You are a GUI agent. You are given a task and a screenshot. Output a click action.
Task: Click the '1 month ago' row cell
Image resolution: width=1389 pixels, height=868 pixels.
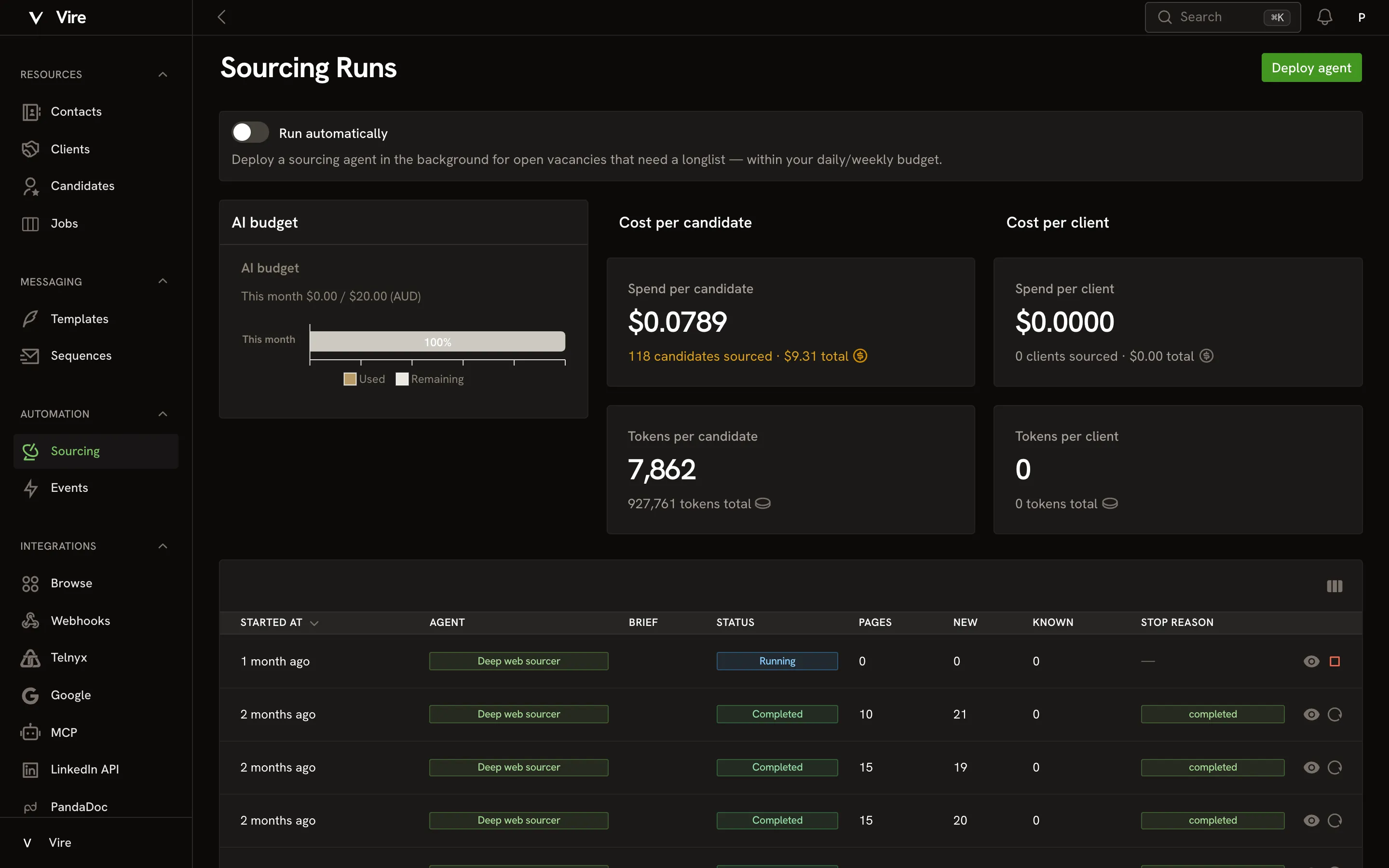coord(275,661)
